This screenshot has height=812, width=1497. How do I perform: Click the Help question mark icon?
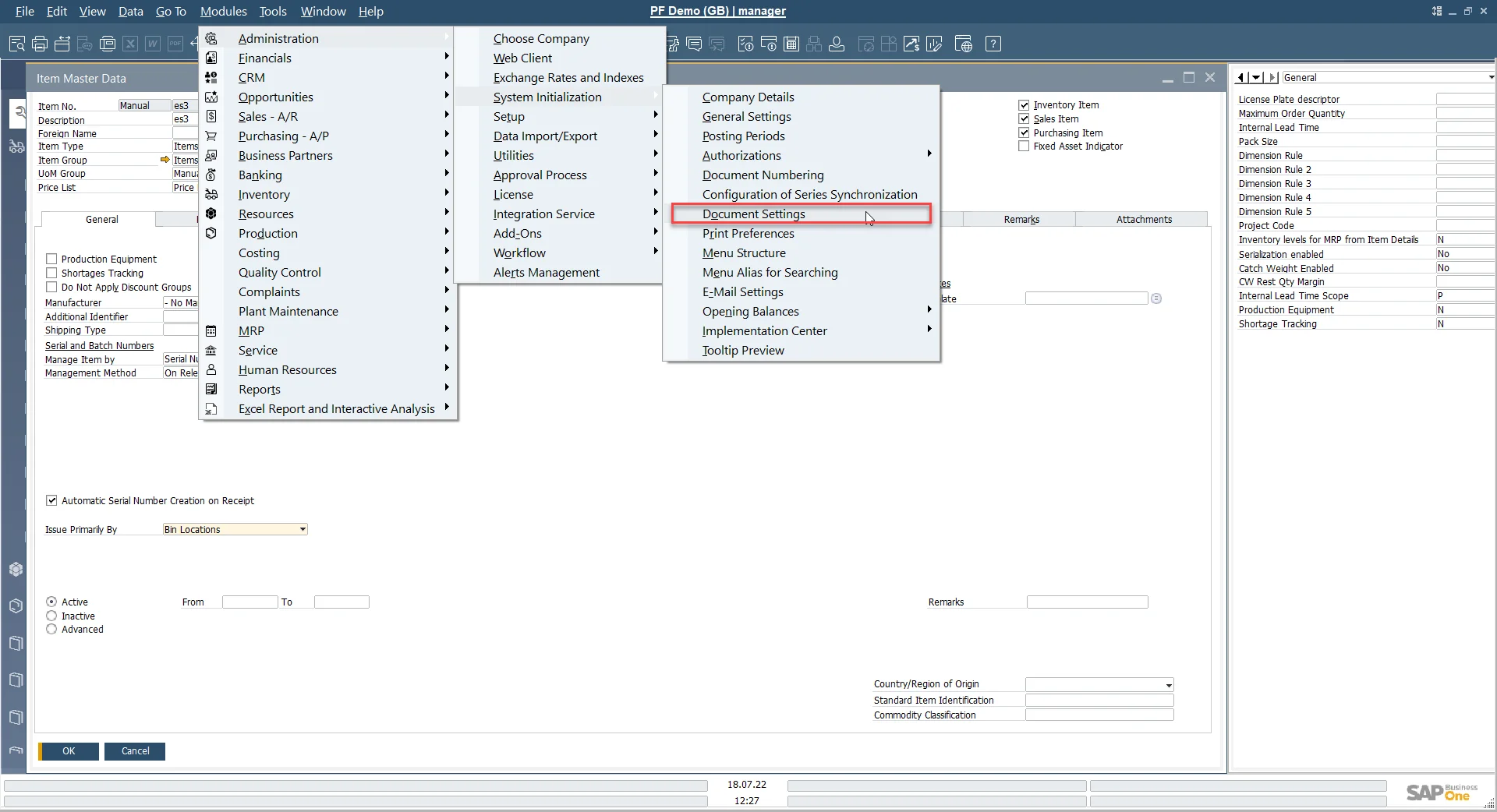pyautogui.click(x=993, y=44)
